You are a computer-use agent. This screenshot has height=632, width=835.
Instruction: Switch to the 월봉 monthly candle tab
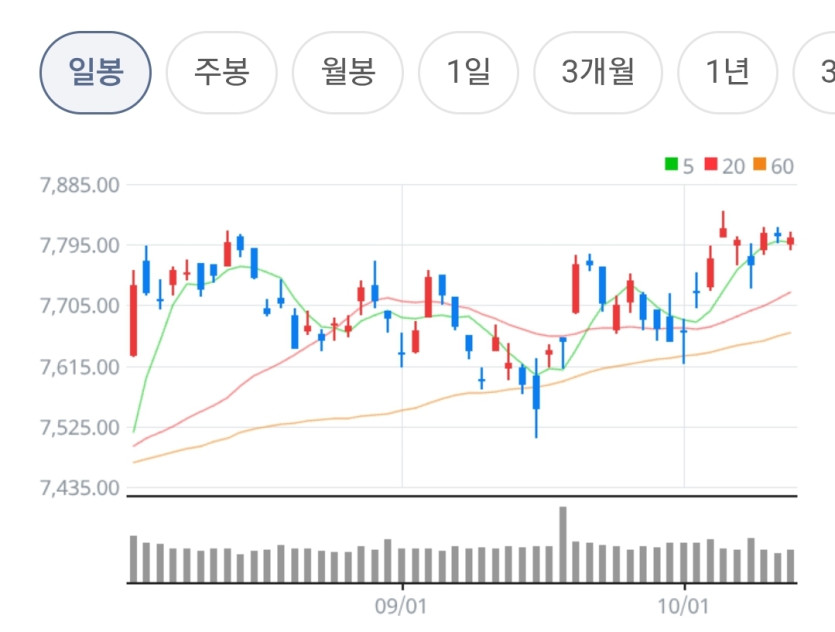(348, 72)
